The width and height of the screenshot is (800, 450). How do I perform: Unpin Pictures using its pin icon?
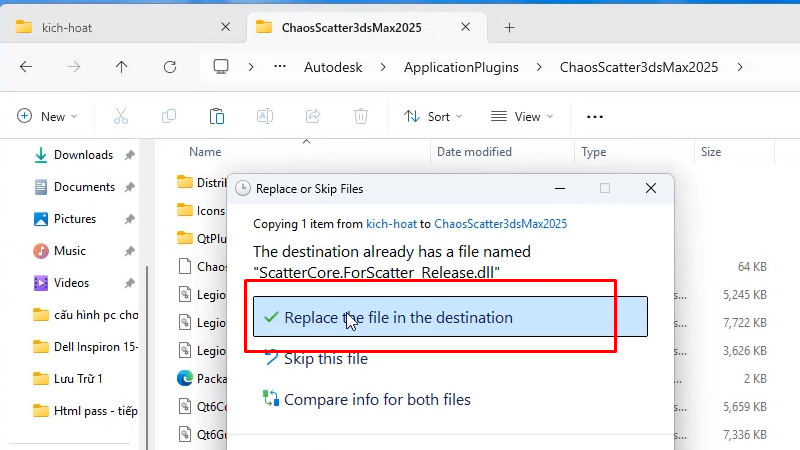(130, 219)
